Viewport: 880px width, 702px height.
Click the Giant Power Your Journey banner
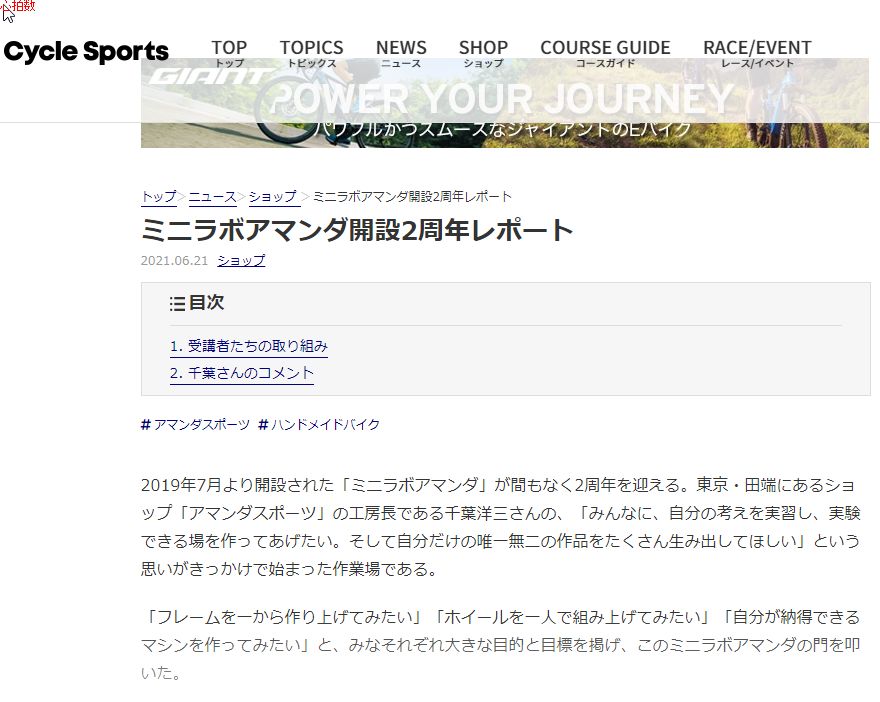(505, 103)
